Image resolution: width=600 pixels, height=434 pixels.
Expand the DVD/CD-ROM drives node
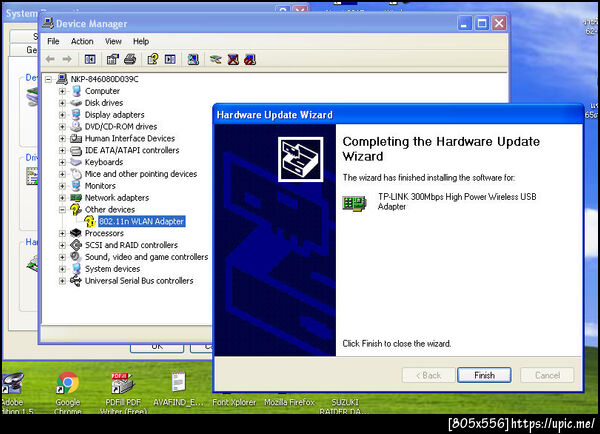62,127
